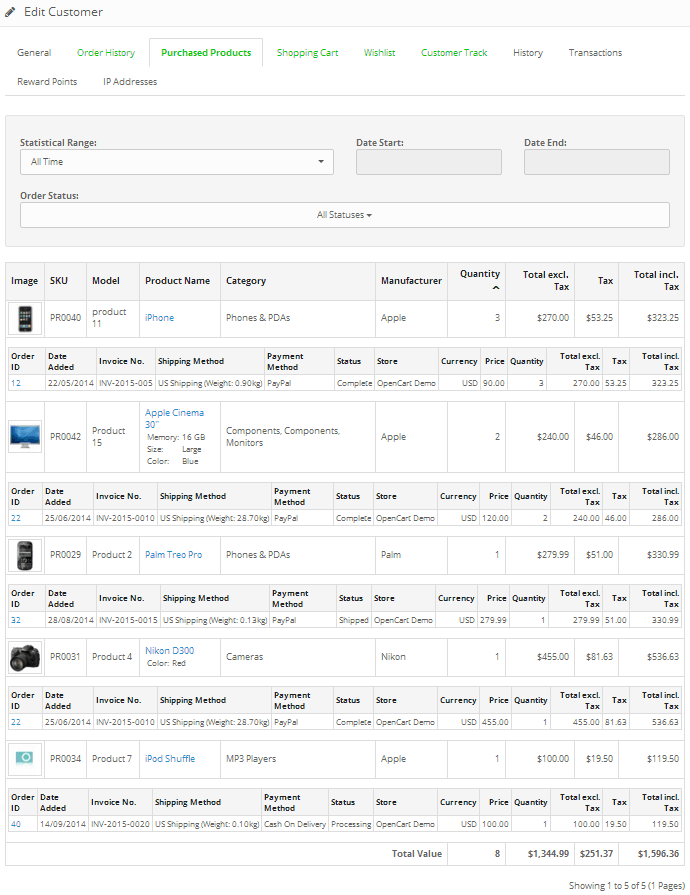
Task: Focus the Date End field
Action: (597, 162)
